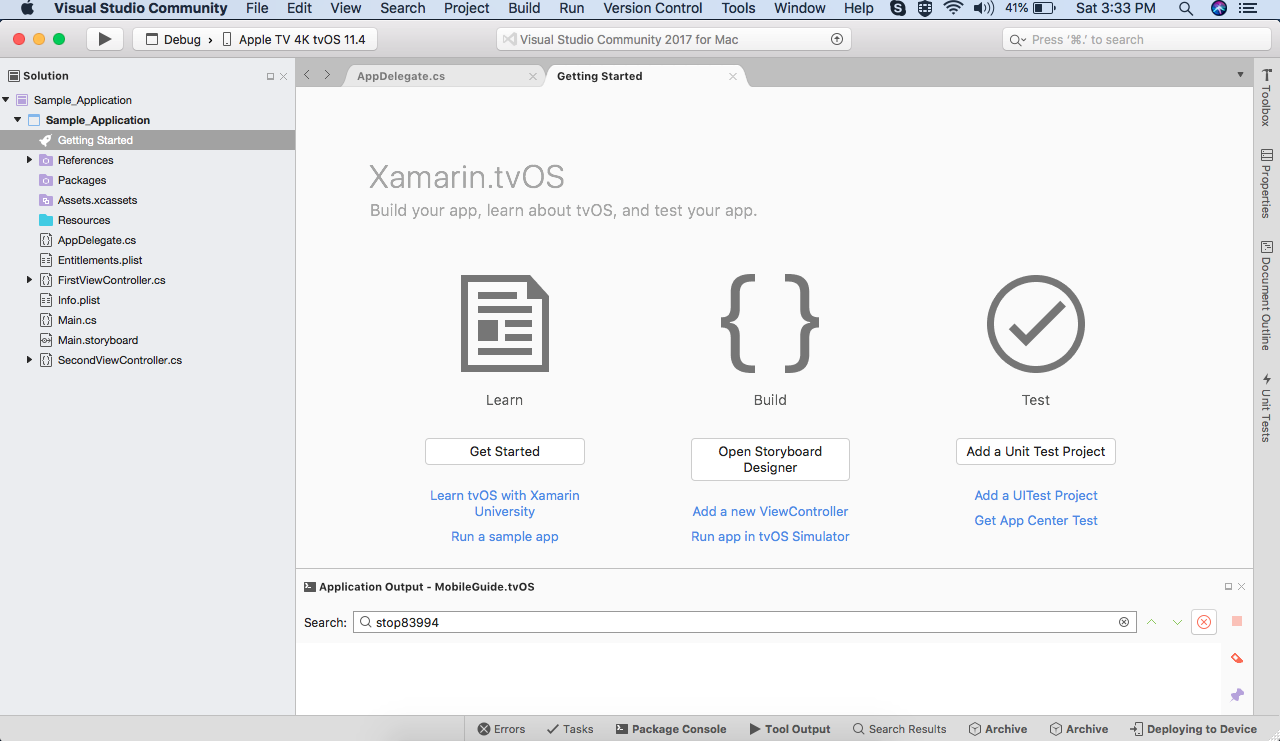Click the status bar arrow icon beside Visual Studio Community 2017
The image size is (1280, 741).
[x=837, y=40]
